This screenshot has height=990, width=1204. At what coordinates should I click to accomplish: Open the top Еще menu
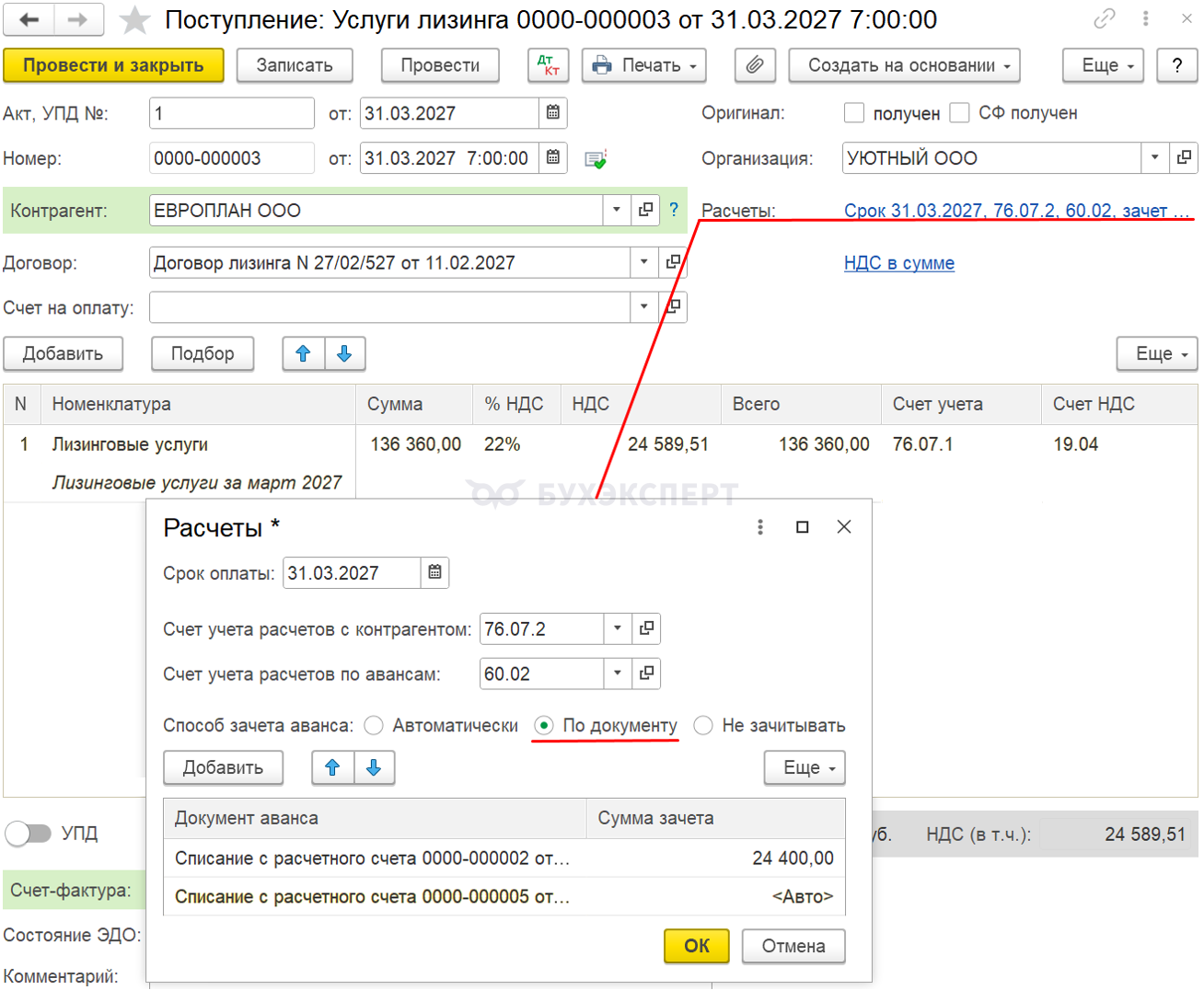(x=1103, y=65)
